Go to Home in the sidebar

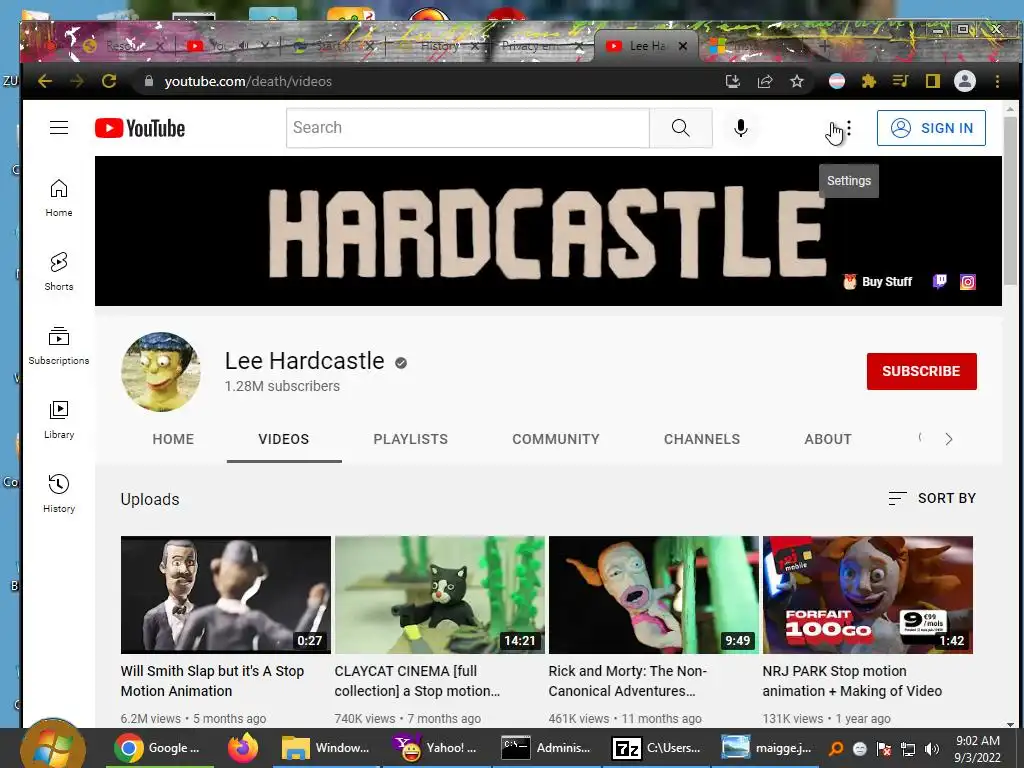(x=59, y=198)
